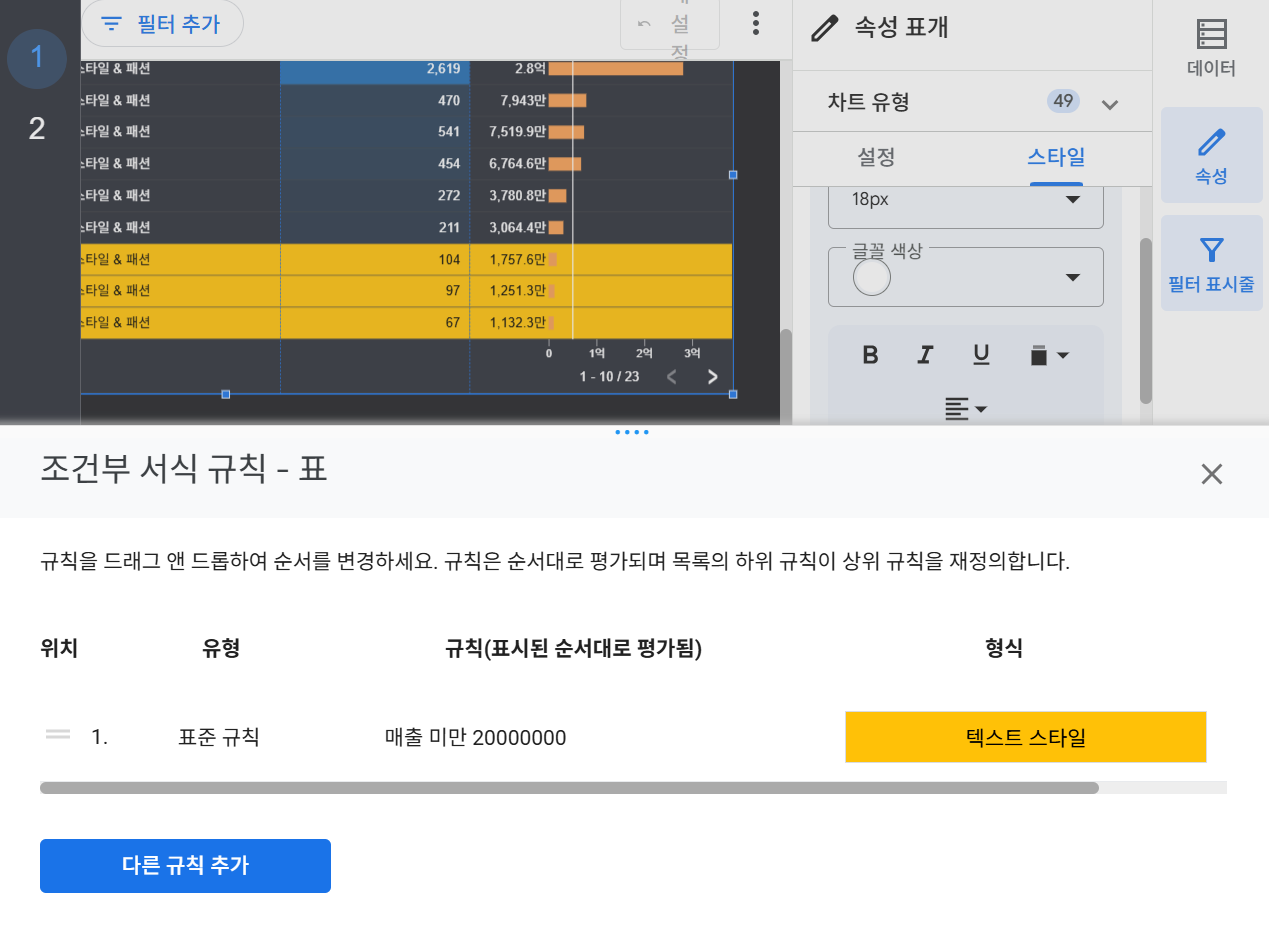Click the table cell 6,764.6만

(x=517, y=164)
